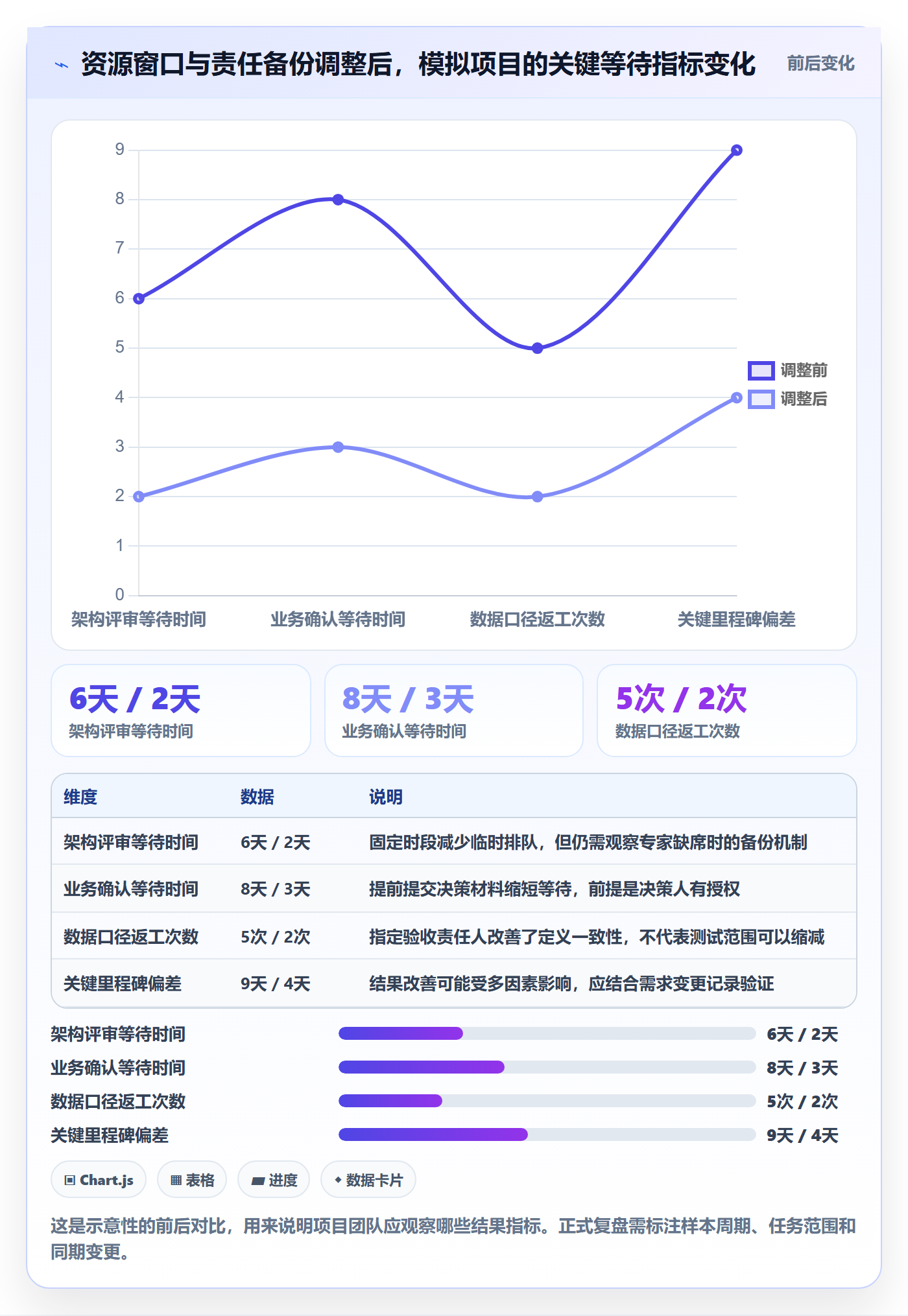The height and width of the screenshot is (1316, 908).
Task: Open the 8天 / 3天 stat card
Action: (x=454, y=711)
